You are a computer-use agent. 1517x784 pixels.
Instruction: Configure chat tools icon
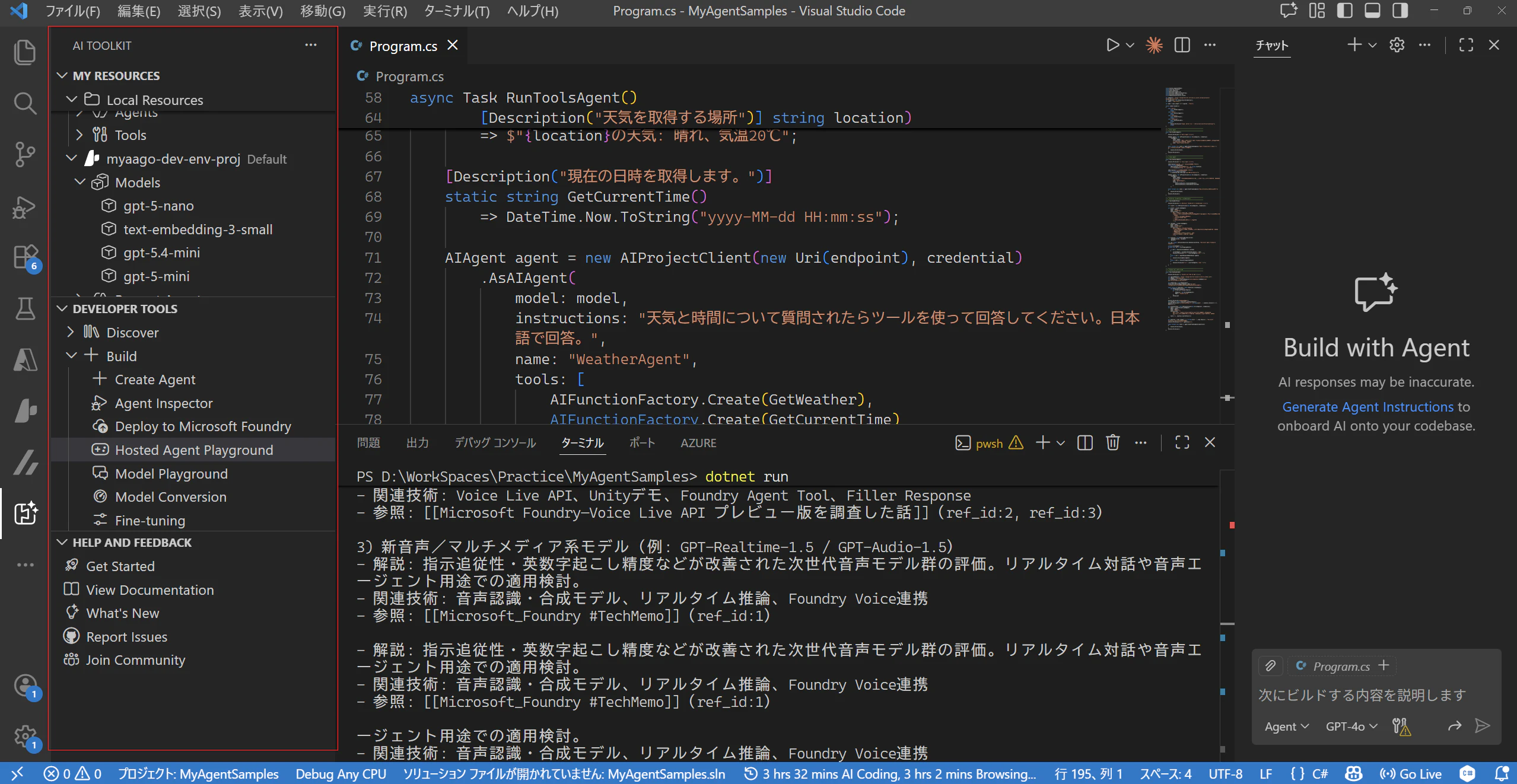(x=1401, y=726)
